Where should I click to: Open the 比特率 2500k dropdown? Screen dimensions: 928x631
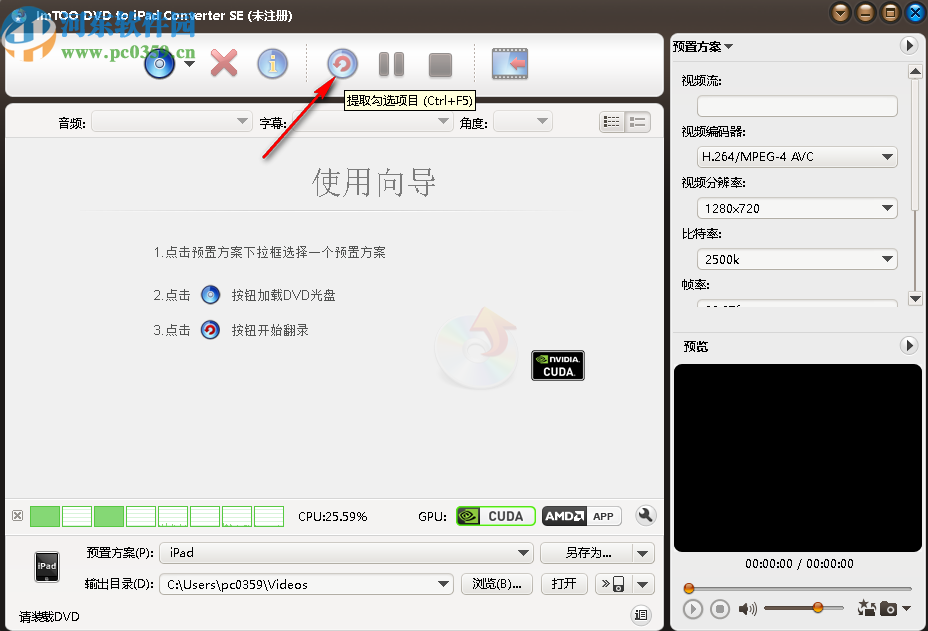796,259
